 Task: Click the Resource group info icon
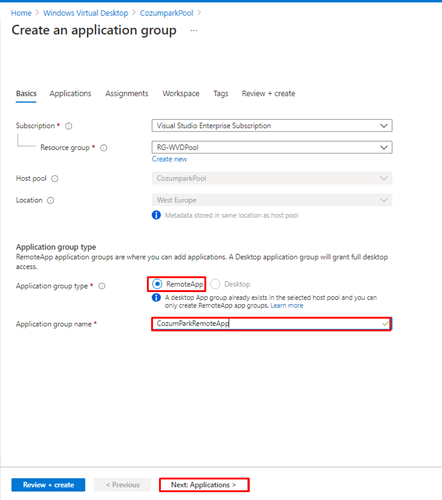point(104,148)
